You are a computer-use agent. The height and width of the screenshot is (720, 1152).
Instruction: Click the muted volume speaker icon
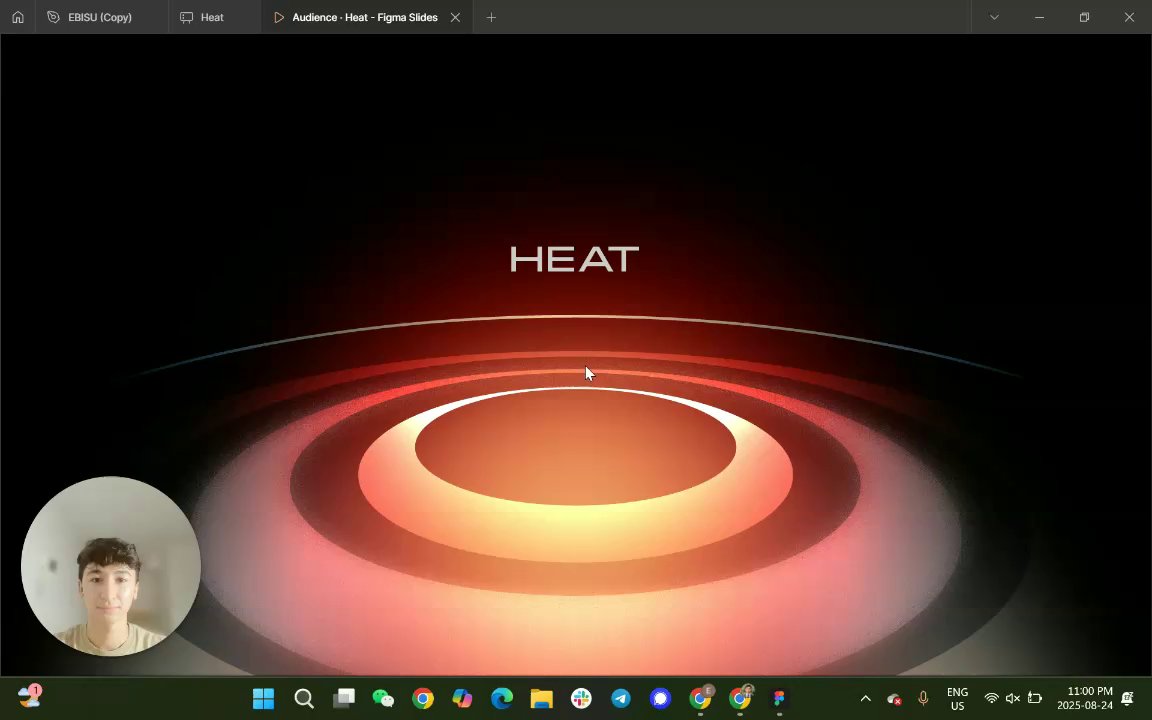pyautogui.click(x=1012, y=699)
